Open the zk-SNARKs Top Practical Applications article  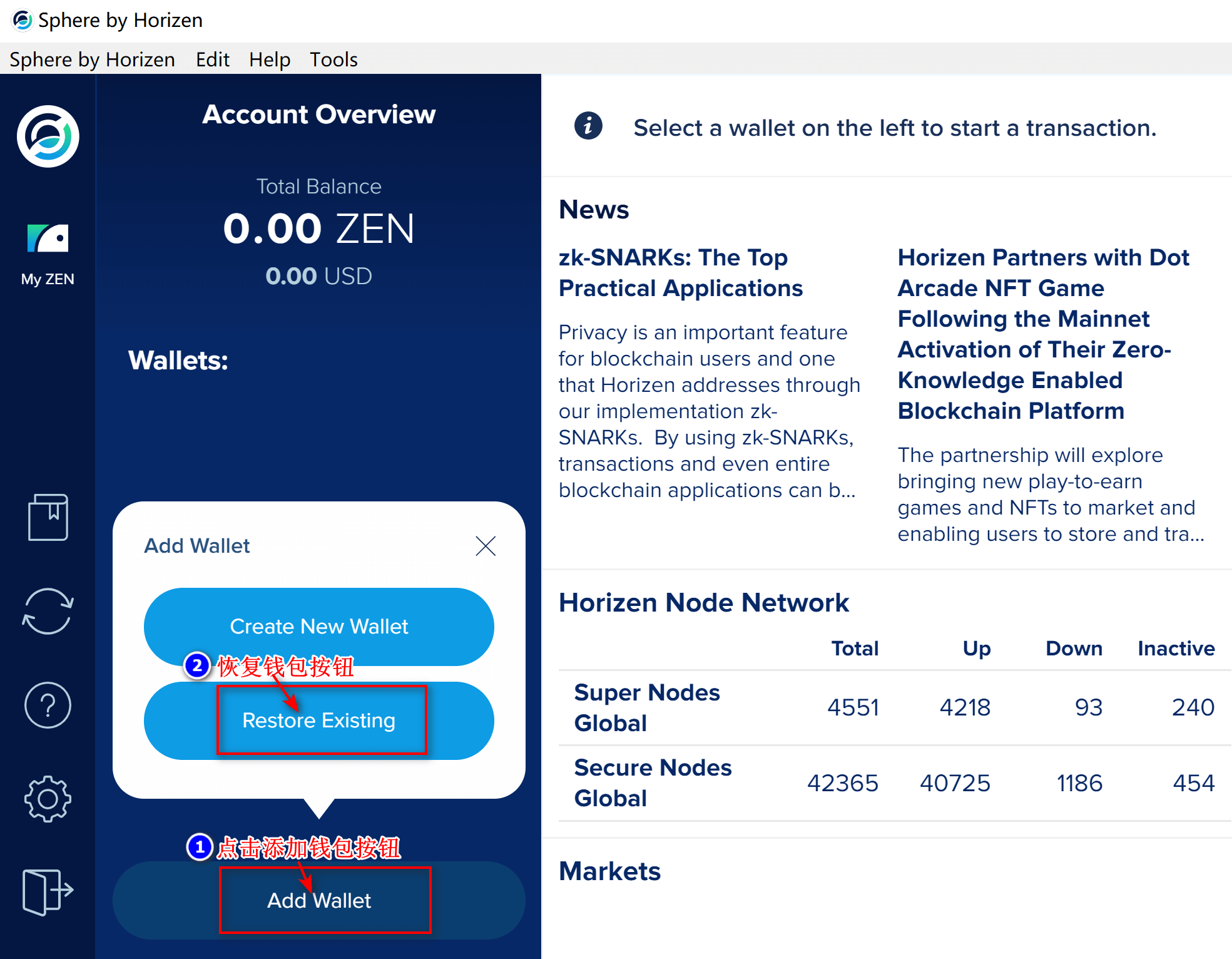(681, 273)
